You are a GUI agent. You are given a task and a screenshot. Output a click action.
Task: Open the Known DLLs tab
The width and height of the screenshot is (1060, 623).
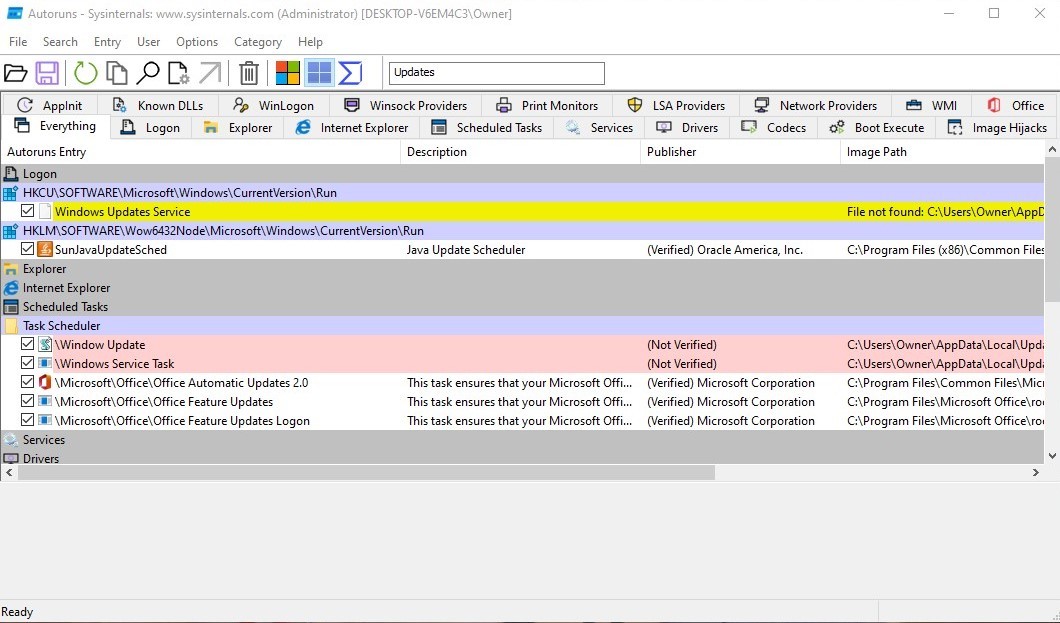[158, 105]
